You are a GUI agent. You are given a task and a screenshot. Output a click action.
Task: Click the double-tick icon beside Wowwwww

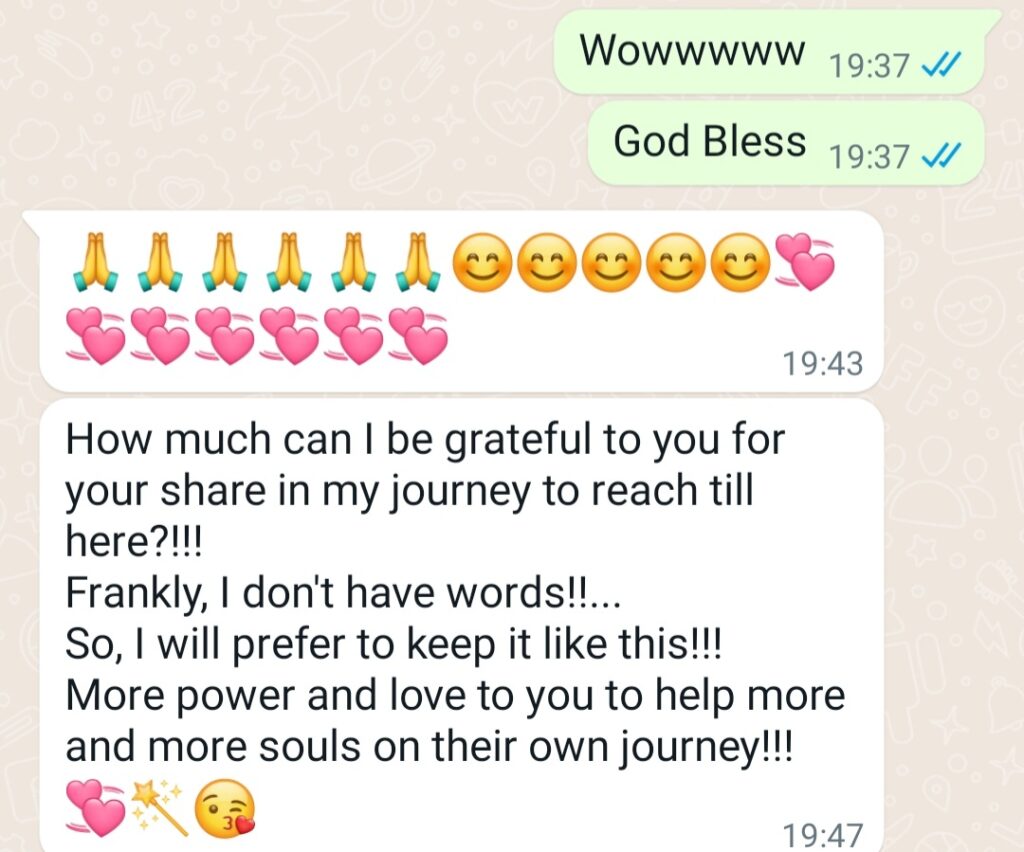pyautogui.click(x=940, y=65)
